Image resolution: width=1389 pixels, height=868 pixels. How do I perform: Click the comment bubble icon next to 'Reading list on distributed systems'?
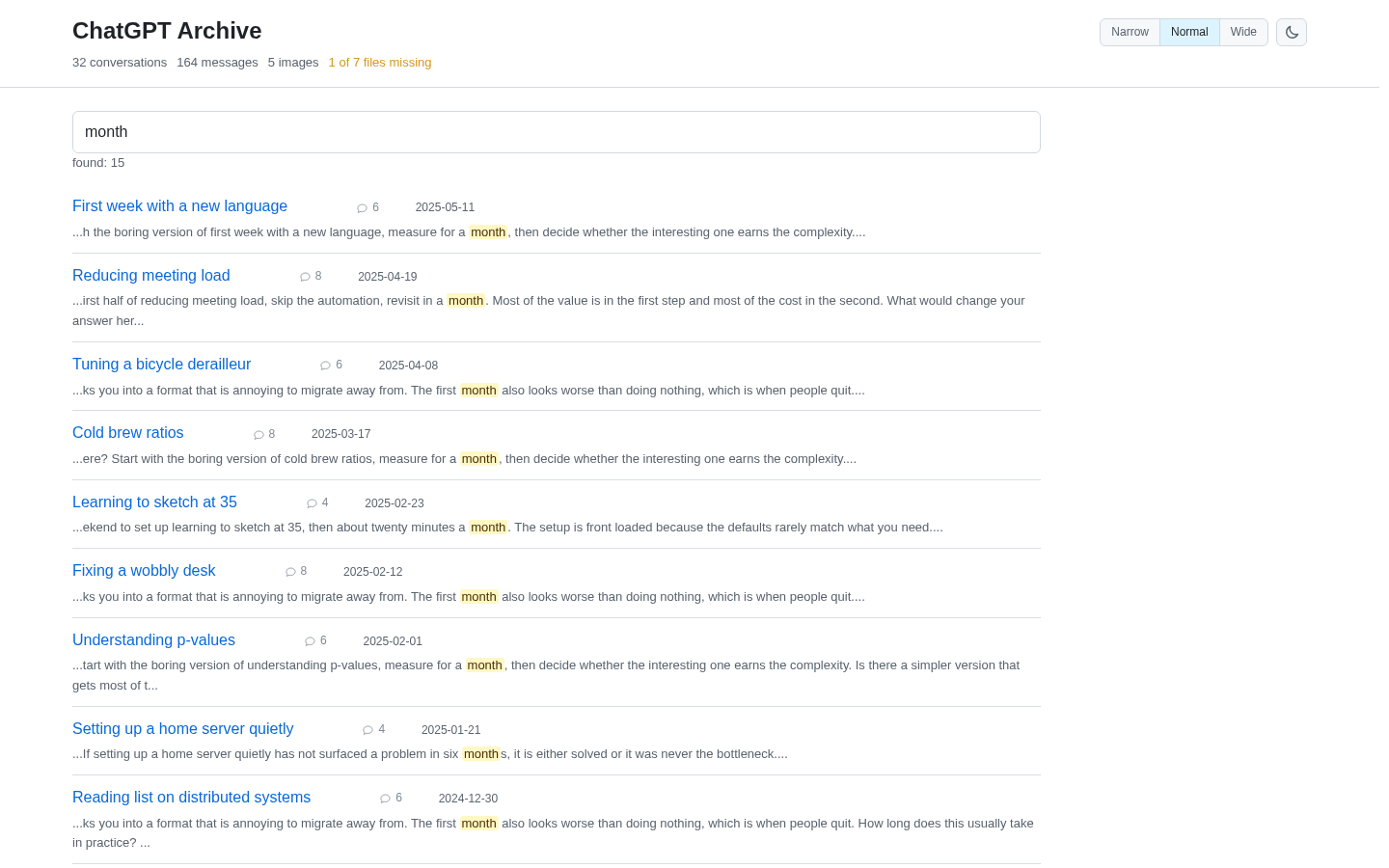385,799
